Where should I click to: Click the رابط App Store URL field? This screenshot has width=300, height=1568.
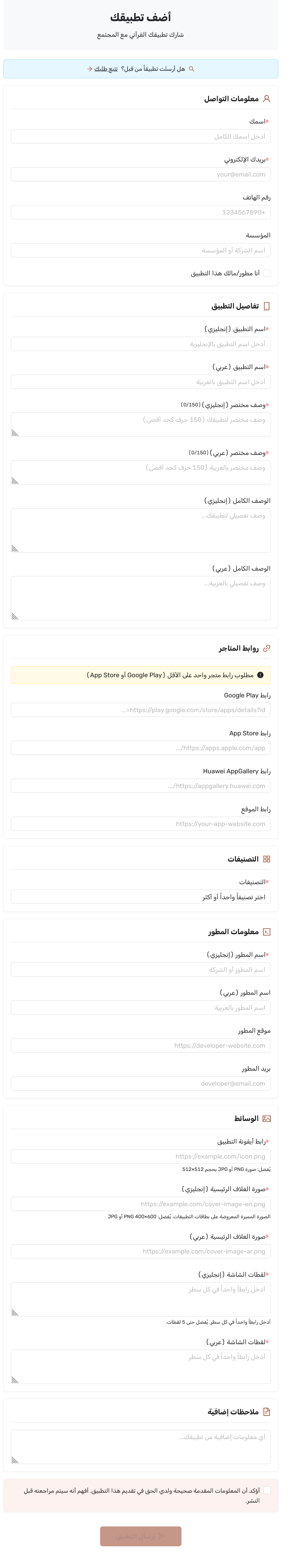click(x=141, y=747)
